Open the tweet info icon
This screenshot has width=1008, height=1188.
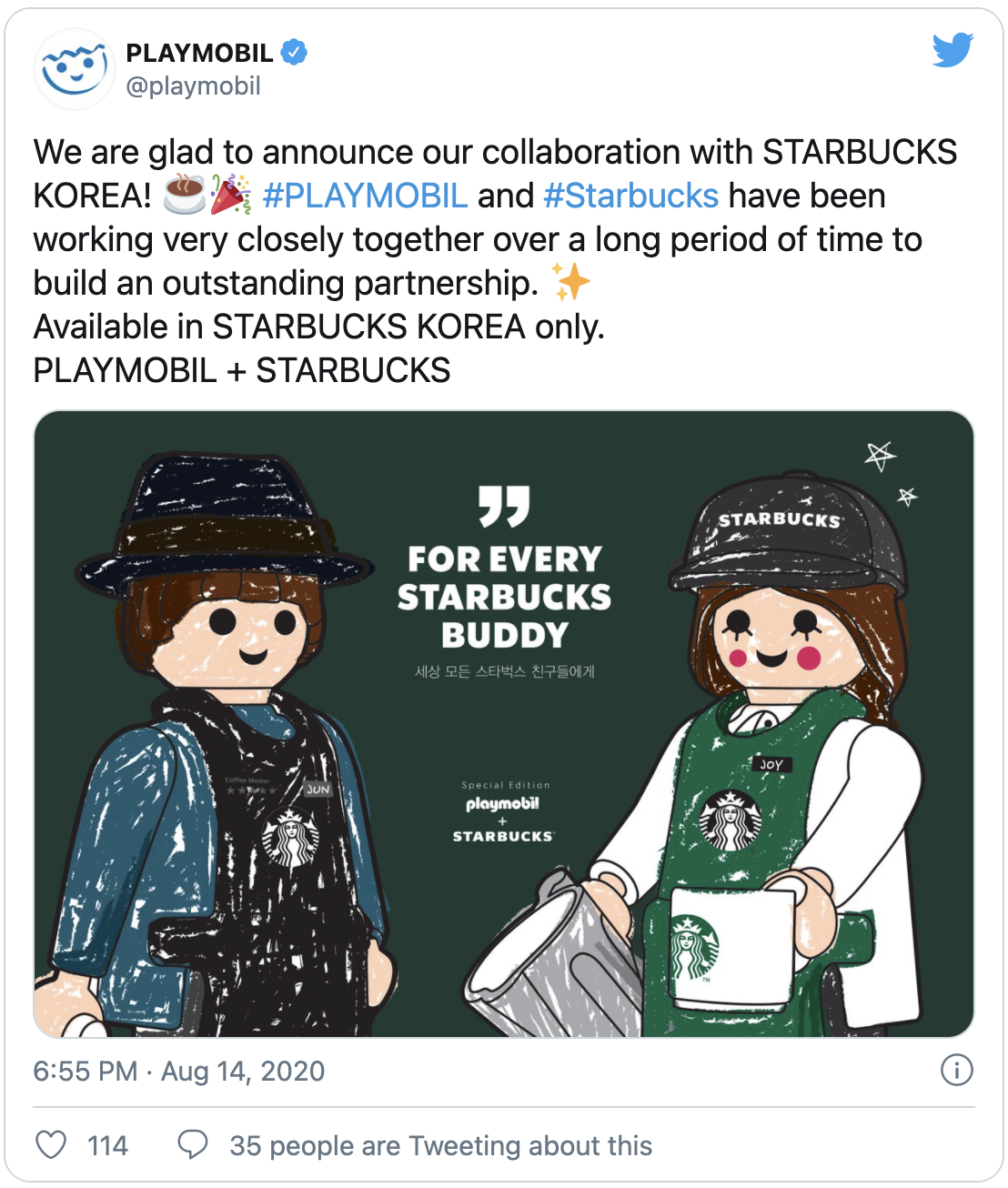956,1070
